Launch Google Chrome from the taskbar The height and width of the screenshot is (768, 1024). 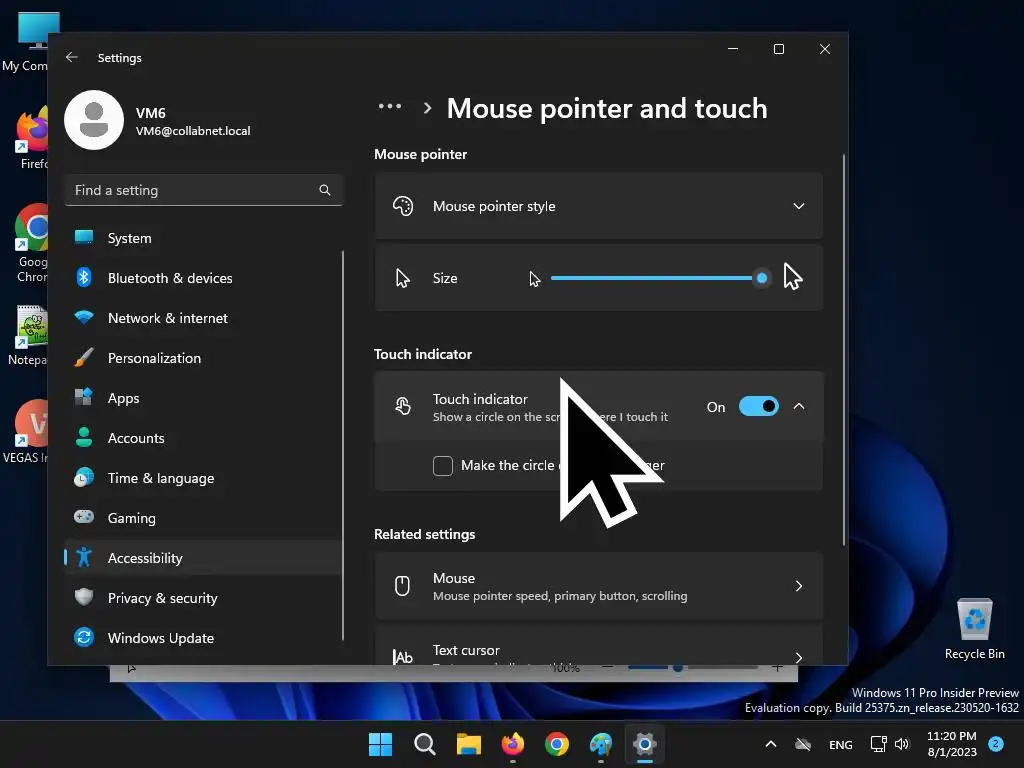click(557, 744)
